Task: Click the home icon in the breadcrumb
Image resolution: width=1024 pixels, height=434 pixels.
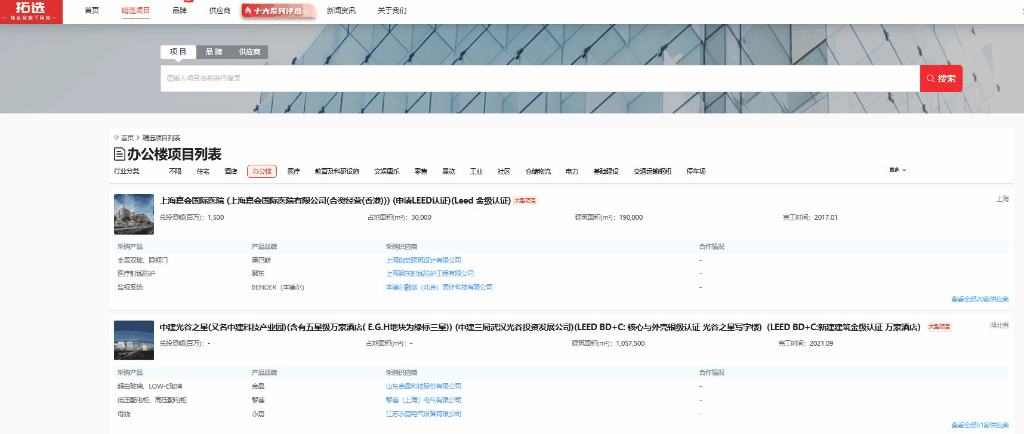Action: coord(116,137)
